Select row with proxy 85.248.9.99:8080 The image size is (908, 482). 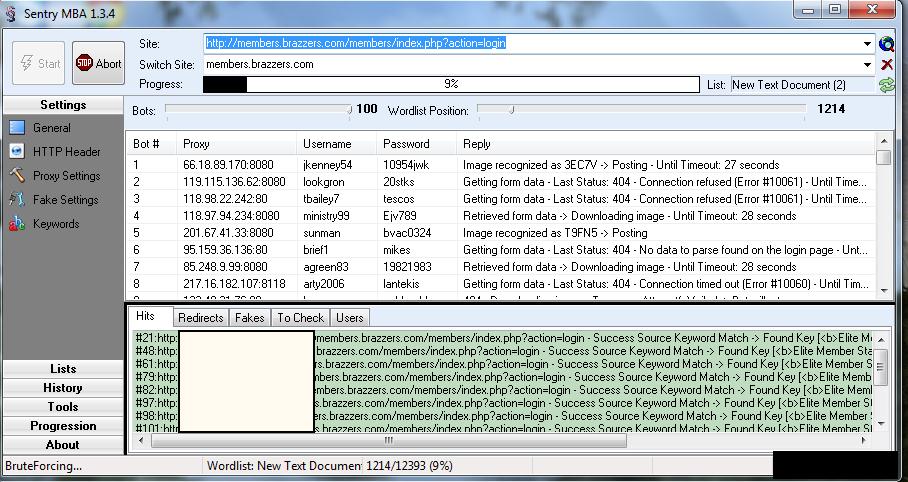pyautogui.click(x=501, y=267)
